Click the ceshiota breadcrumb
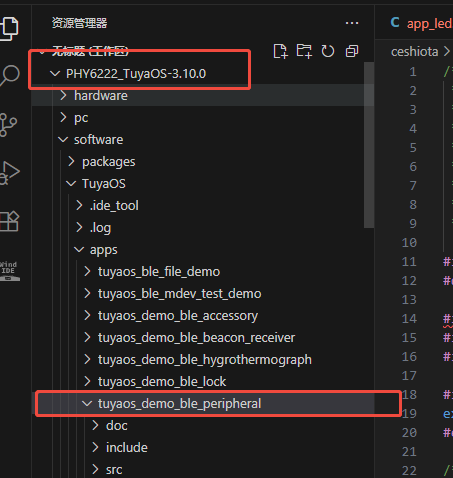Viewport: 453px width, 478px height. click(414, 52)
